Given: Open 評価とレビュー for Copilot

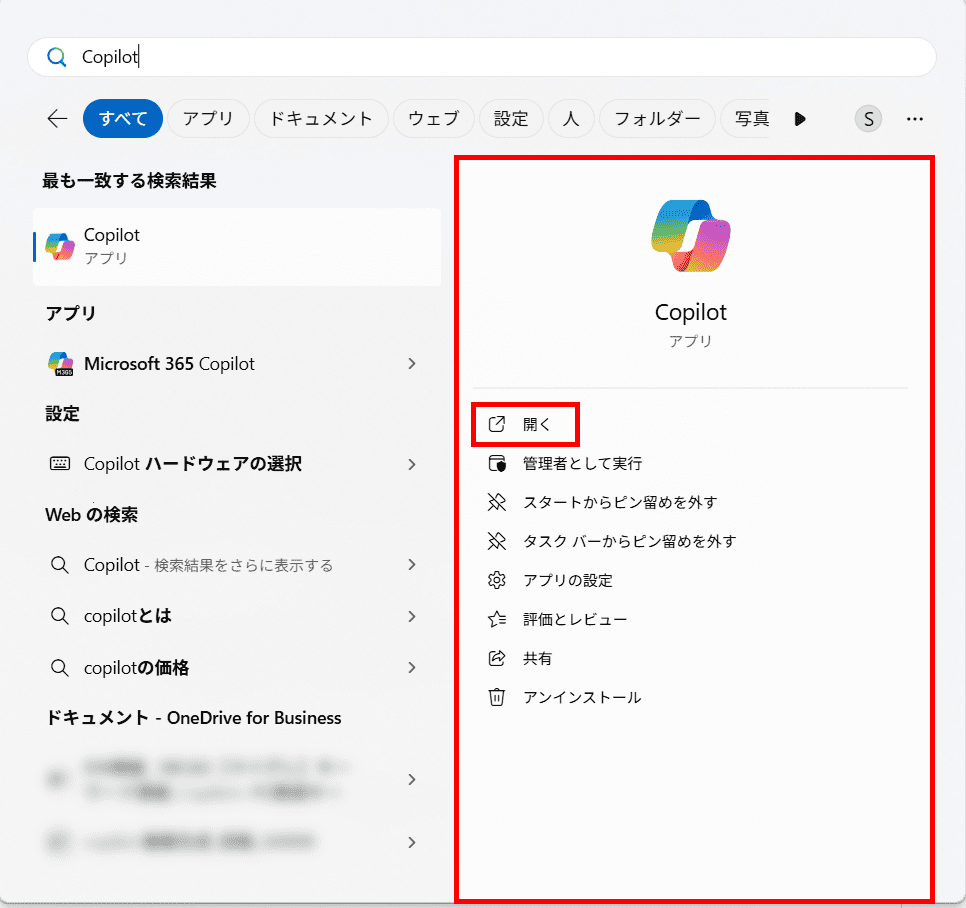Looking at the screenshot, I should click(x=558, y=619).
